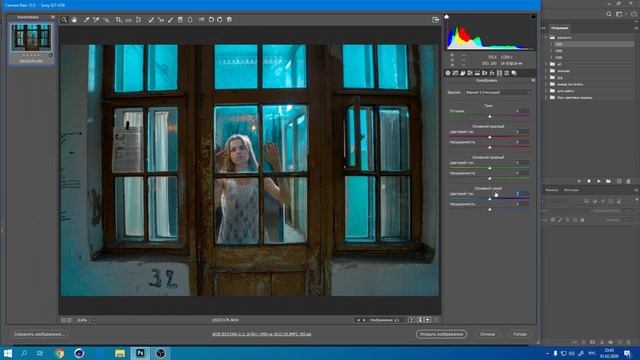Select the Crop tool in Camera Raw
This screenshot has height=360, width=640.
tap(118, 20)
